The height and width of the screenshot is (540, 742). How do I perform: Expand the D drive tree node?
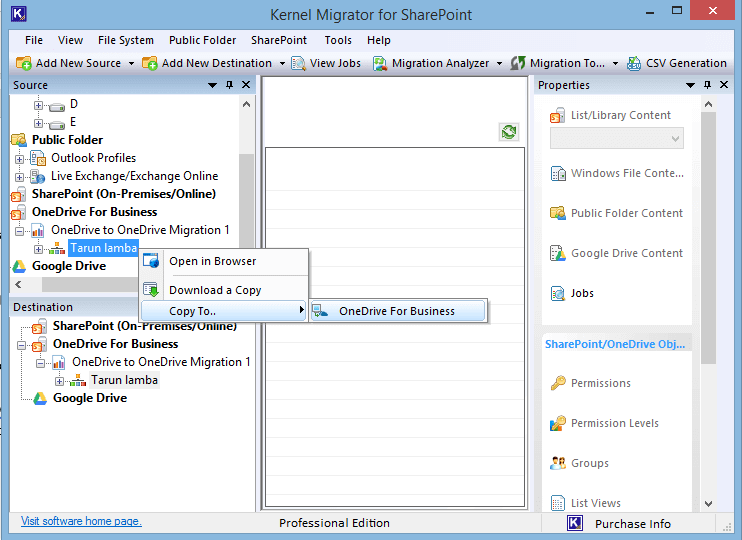[39, 104]
